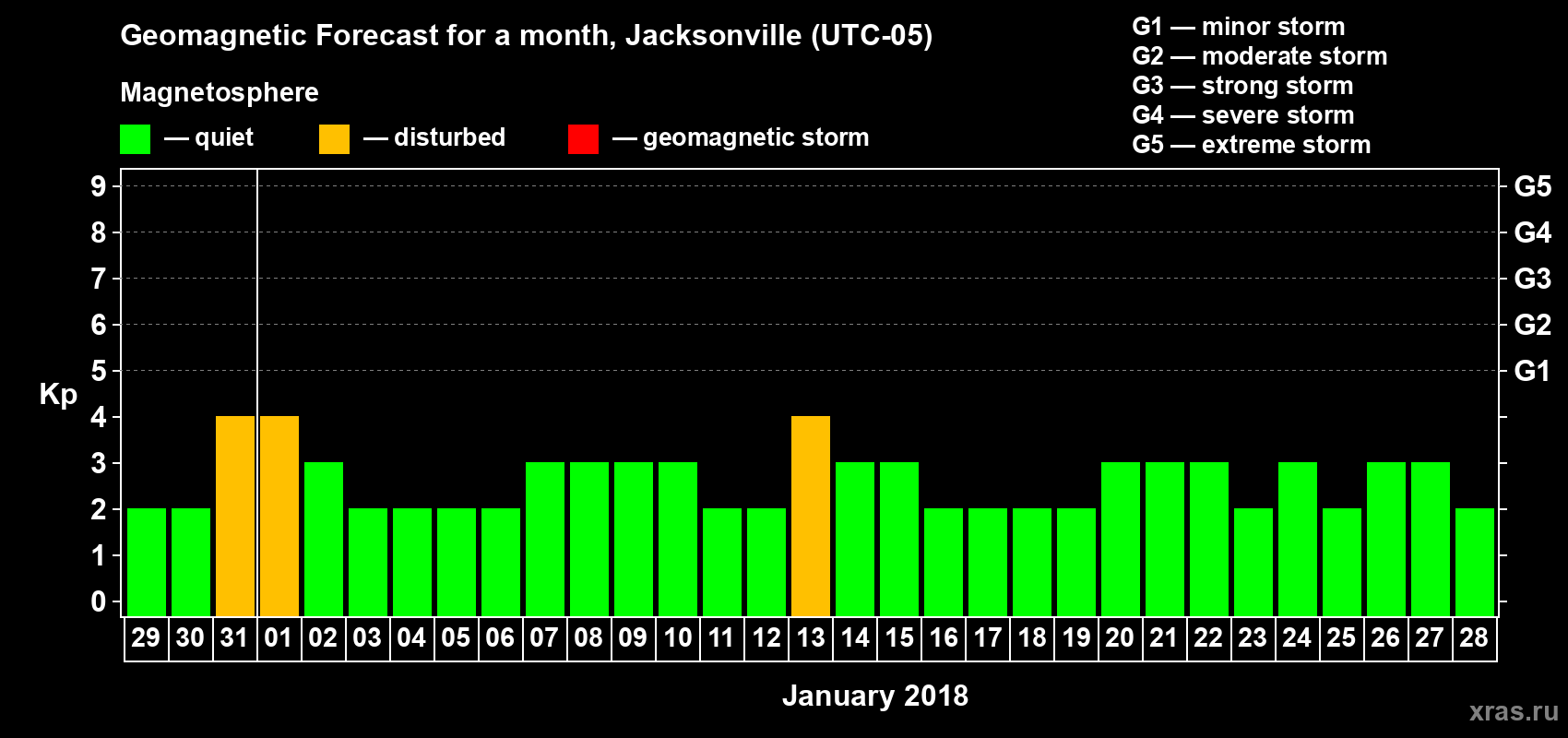Image resolution: width=1568 pixels, height=738 pixels.
Task: Click the 'geomagnetic storm' legend label
Action: [756, 138]
